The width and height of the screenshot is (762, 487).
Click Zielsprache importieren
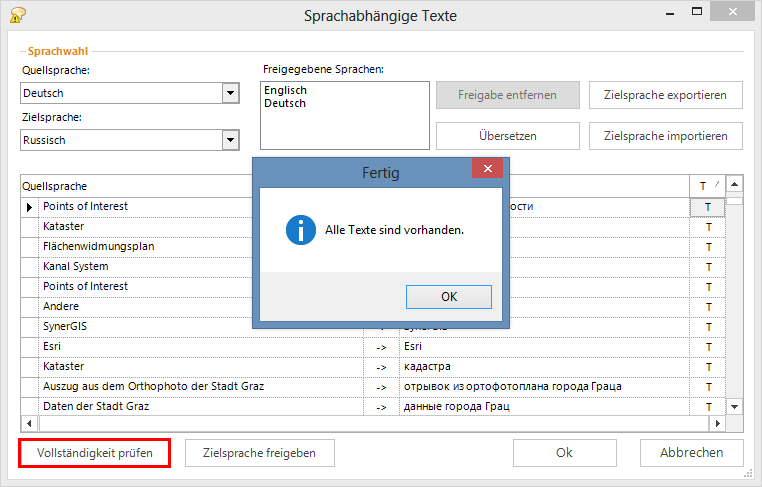pos(665,135)
